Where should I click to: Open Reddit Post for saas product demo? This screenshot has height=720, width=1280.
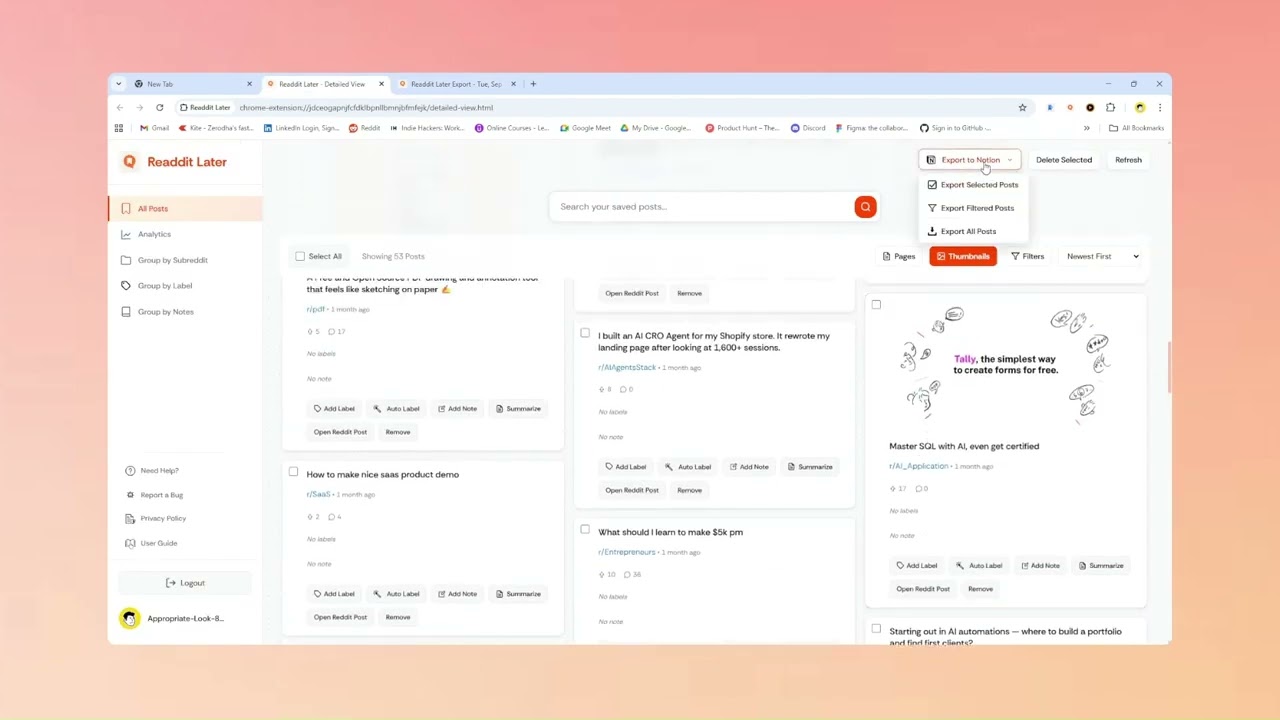(x=340, y=617)
